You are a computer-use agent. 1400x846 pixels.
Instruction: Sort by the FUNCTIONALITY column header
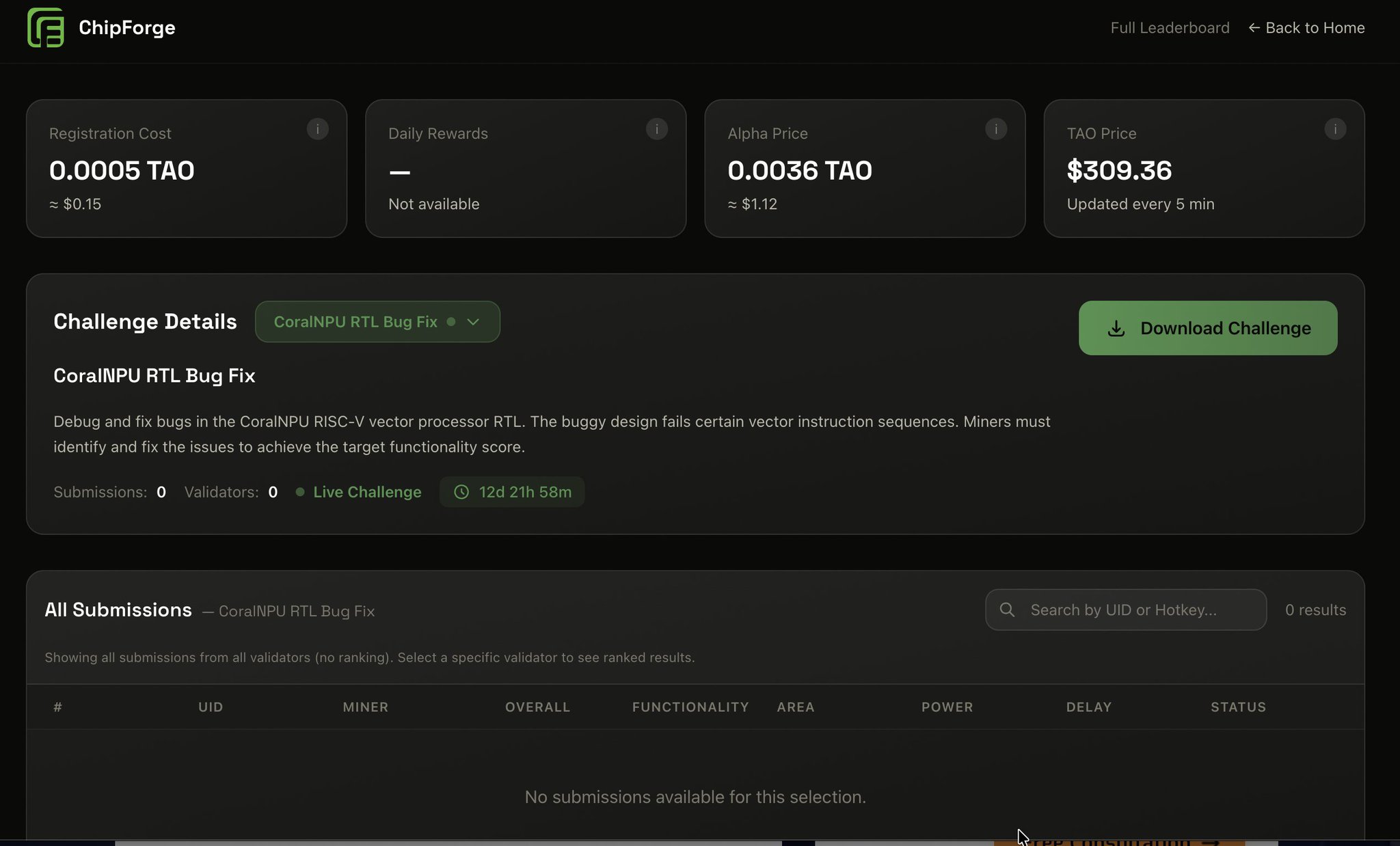pyautogui.click(x=690, y=707)
